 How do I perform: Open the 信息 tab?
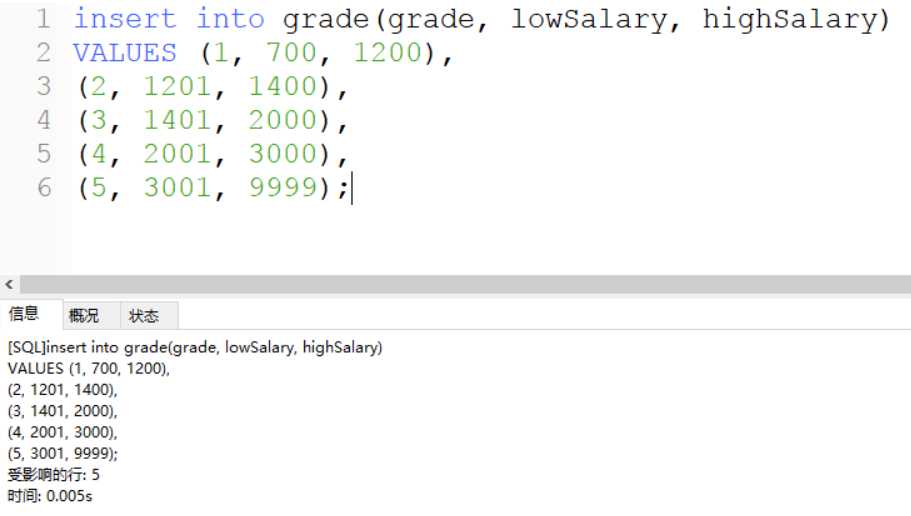[x=24, y=314]
